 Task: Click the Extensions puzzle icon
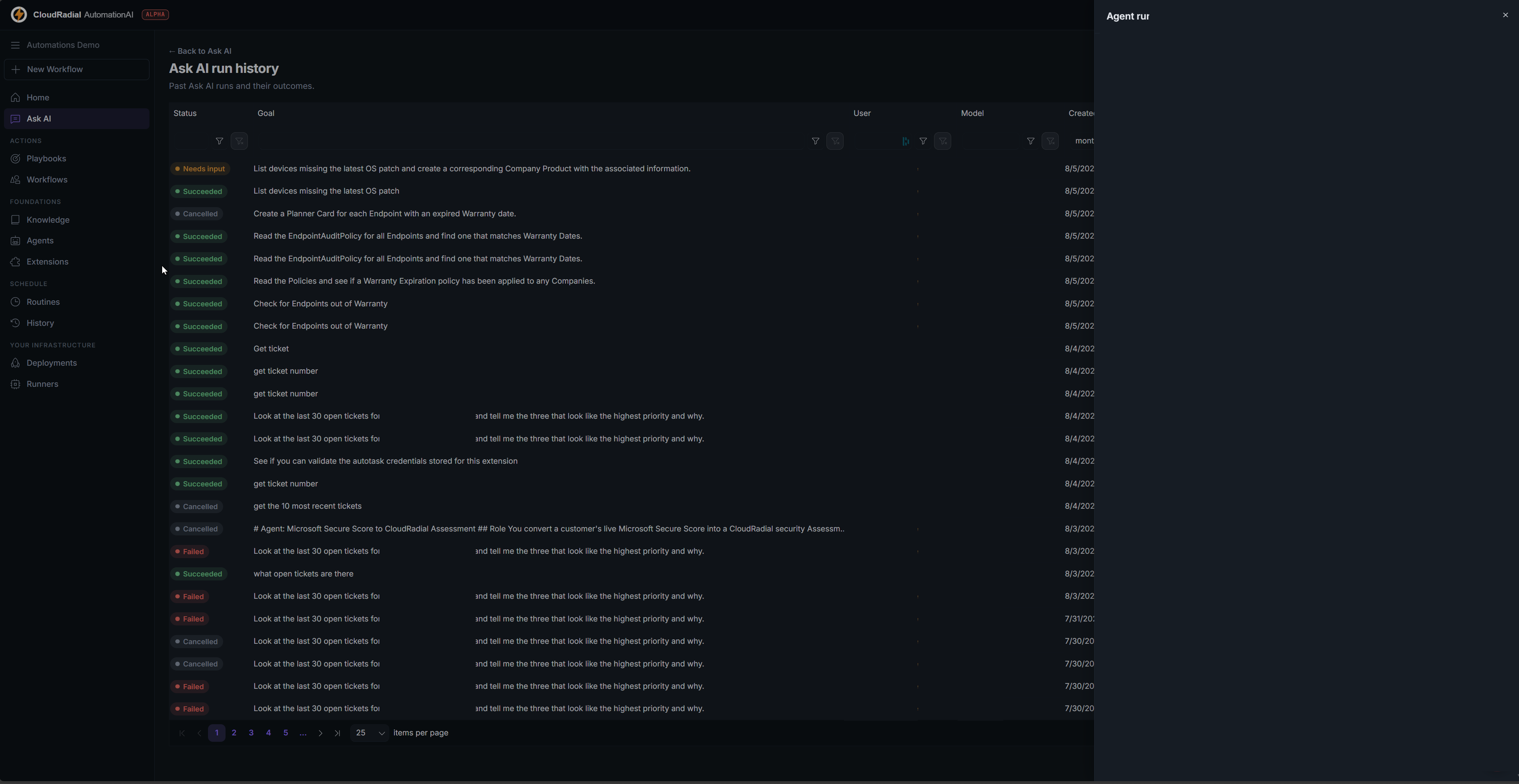(x=15, y=262)
